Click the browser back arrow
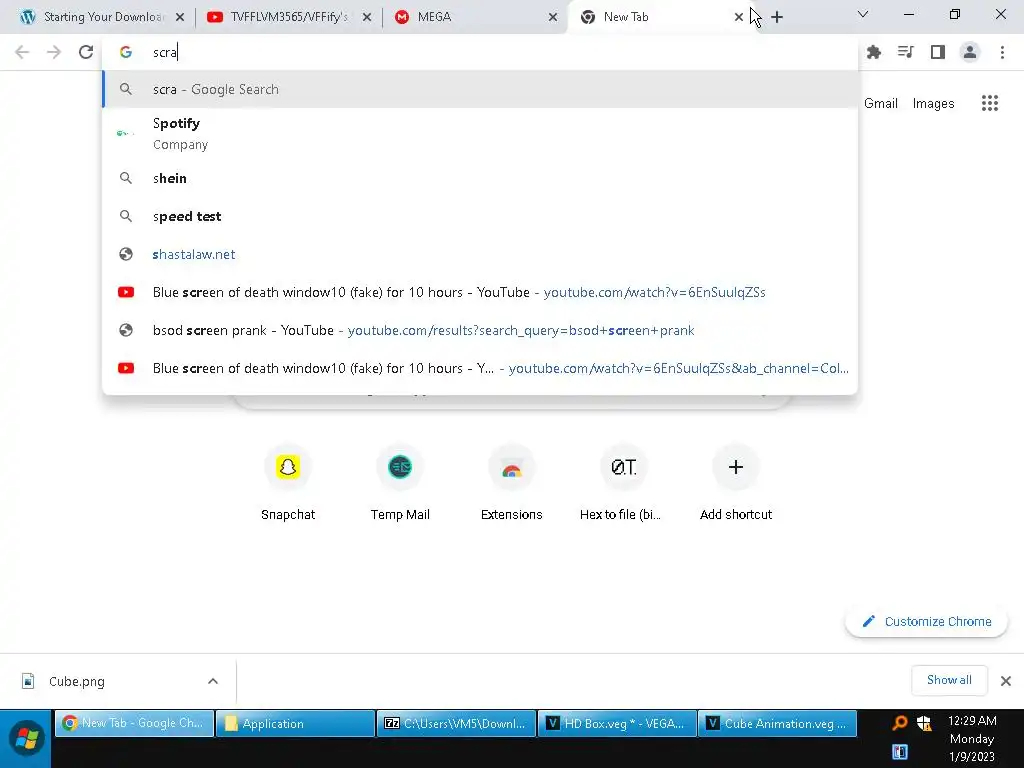The height and width of the screenshot is (768, 1024). click(22, 52)
